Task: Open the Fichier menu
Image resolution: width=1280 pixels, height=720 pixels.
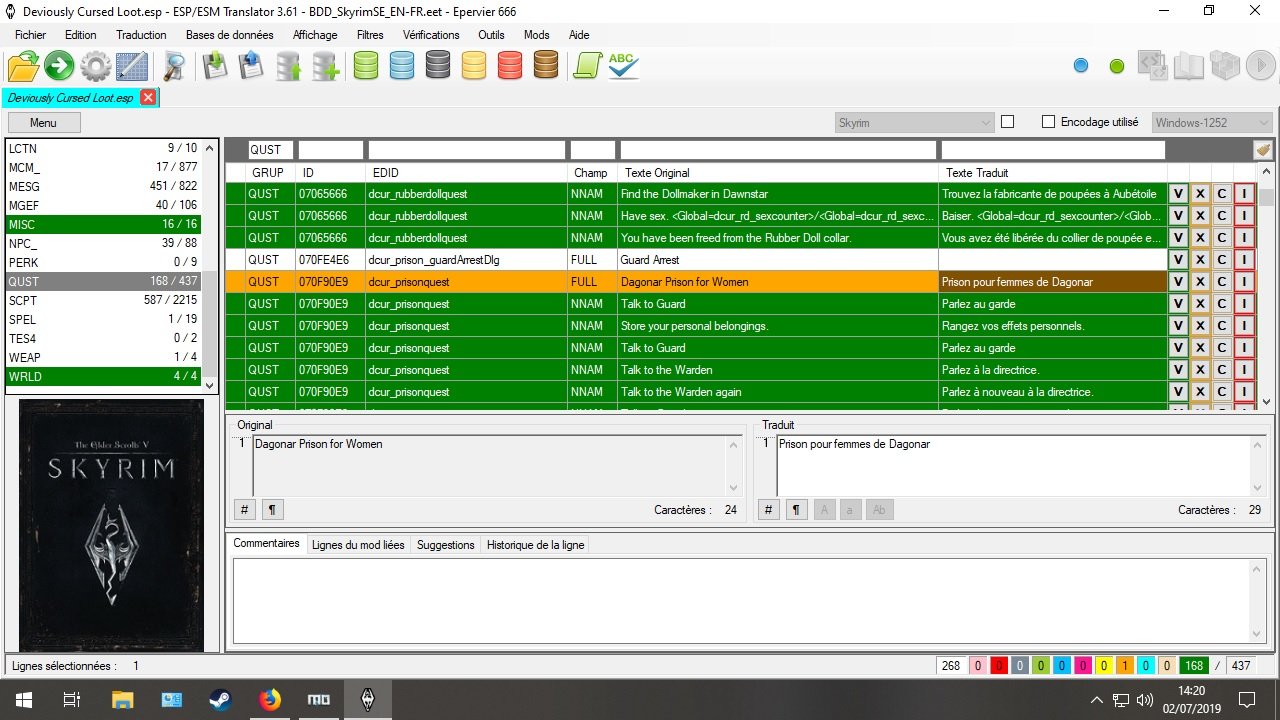Action: [x=31, y=35]
